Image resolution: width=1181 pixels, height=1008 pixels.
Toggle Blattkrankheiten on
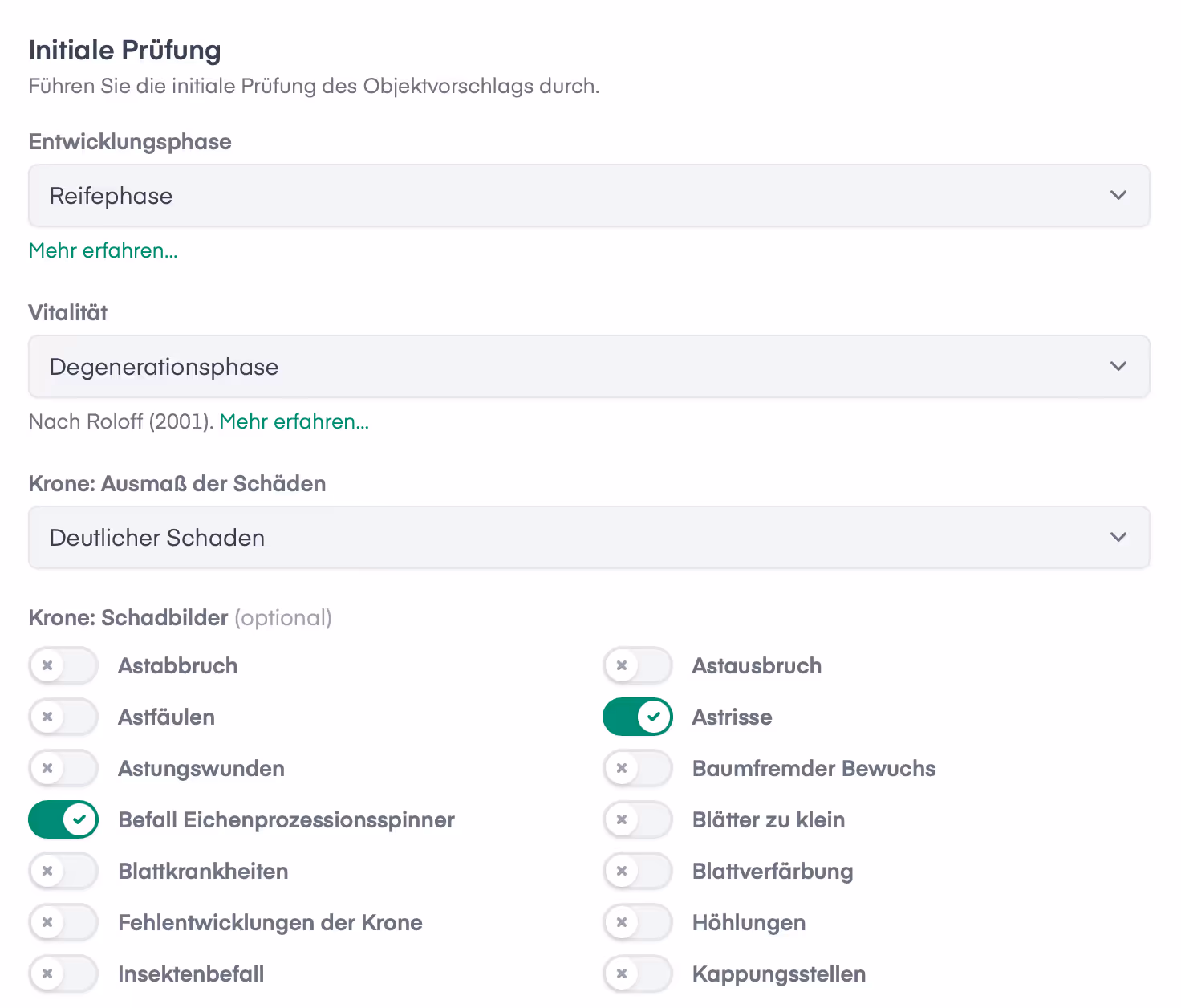[x=63, y=871]
